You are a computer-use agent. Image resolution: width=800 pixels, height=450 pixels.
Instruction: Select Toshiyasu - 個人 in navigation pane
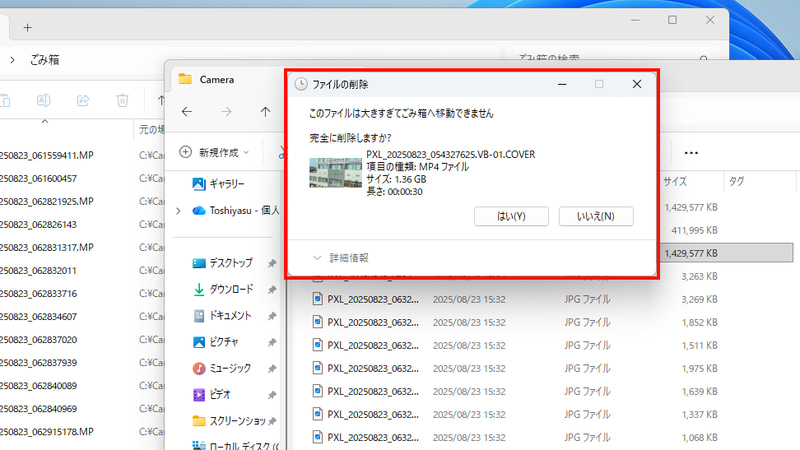236,211
